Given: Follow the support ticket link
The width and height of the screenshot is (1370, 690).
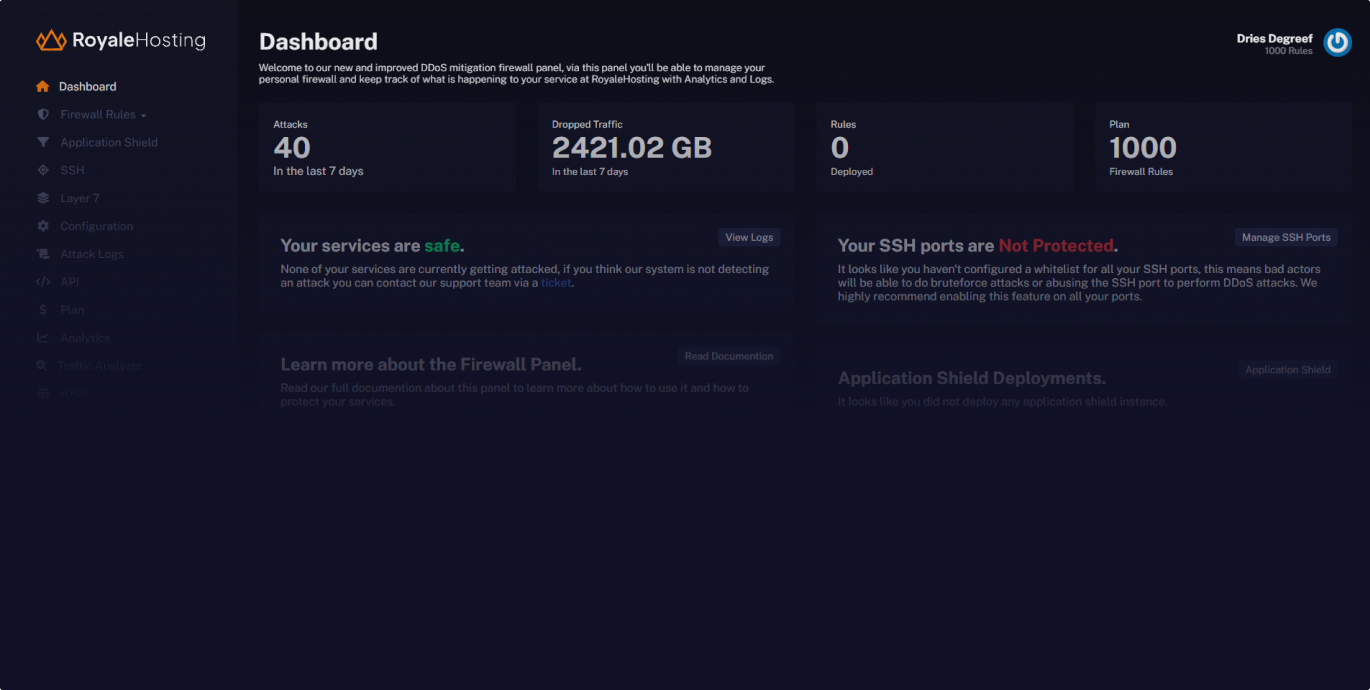Looking at the screenshot, I should 556,283.
